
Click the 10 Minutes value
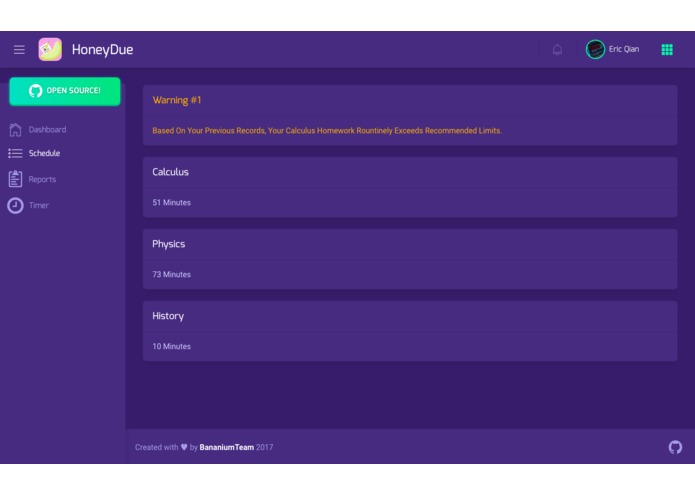172,346
